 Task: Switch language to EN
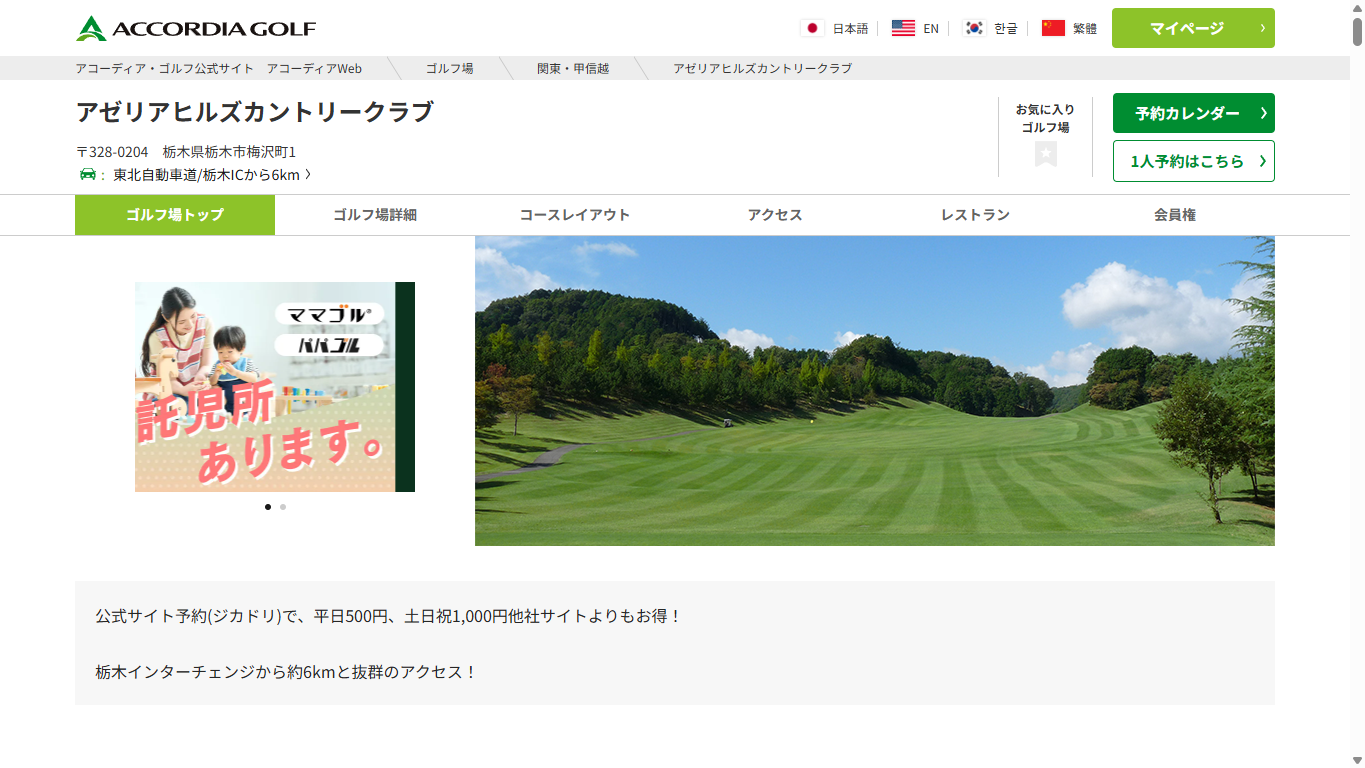(x=931, y=28)
